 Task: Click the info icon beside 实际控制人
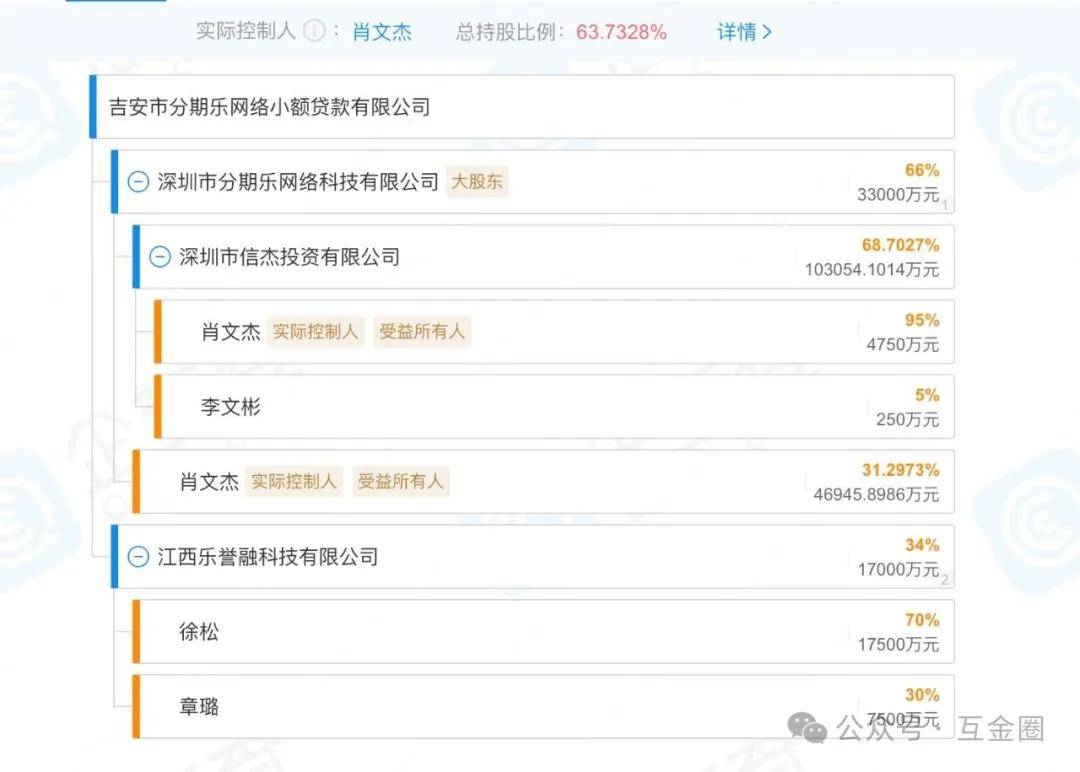(314, 31)
